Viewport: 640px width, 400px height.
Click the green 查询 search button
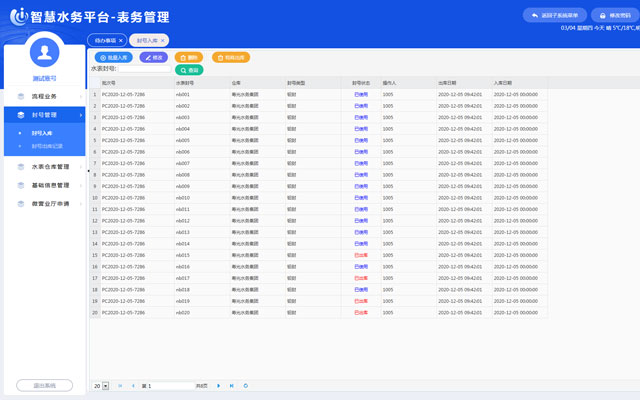coord(190,70)
